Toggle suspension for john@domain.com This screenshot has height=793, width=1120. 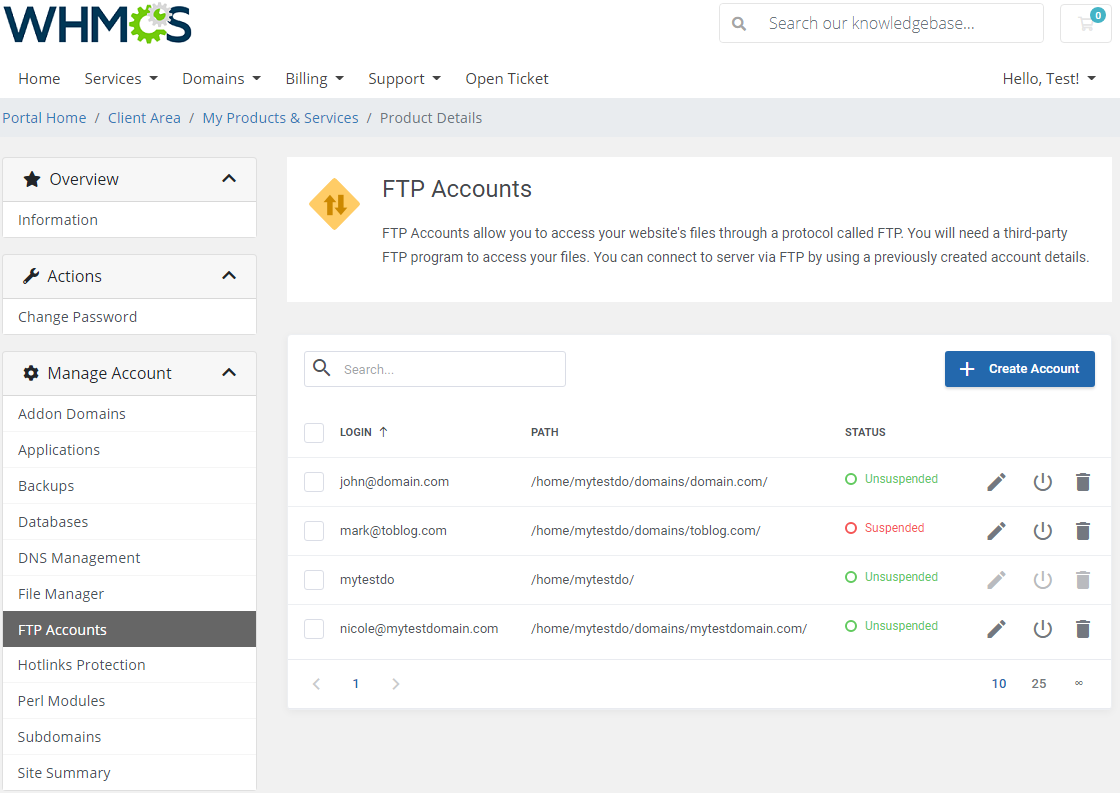[x=1043, y=482]
